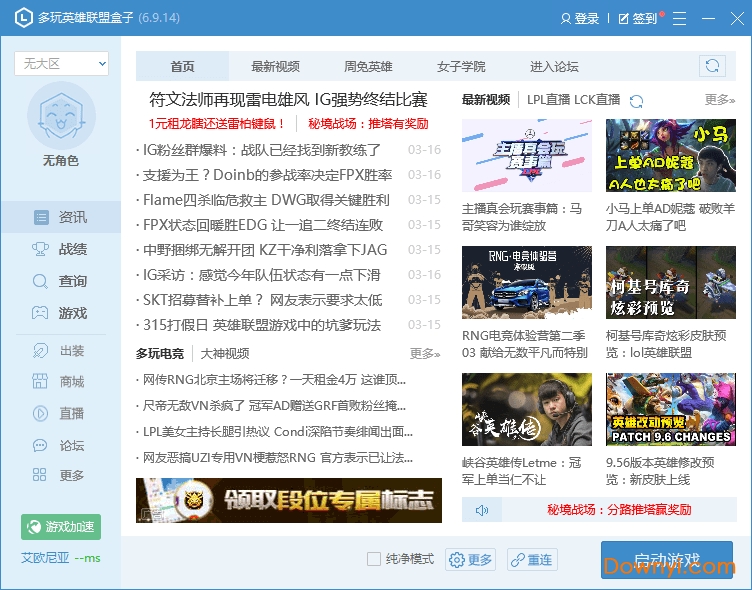Open the 进入论坛 tab
Screen dimensions: 752x590
coord(554,66)
